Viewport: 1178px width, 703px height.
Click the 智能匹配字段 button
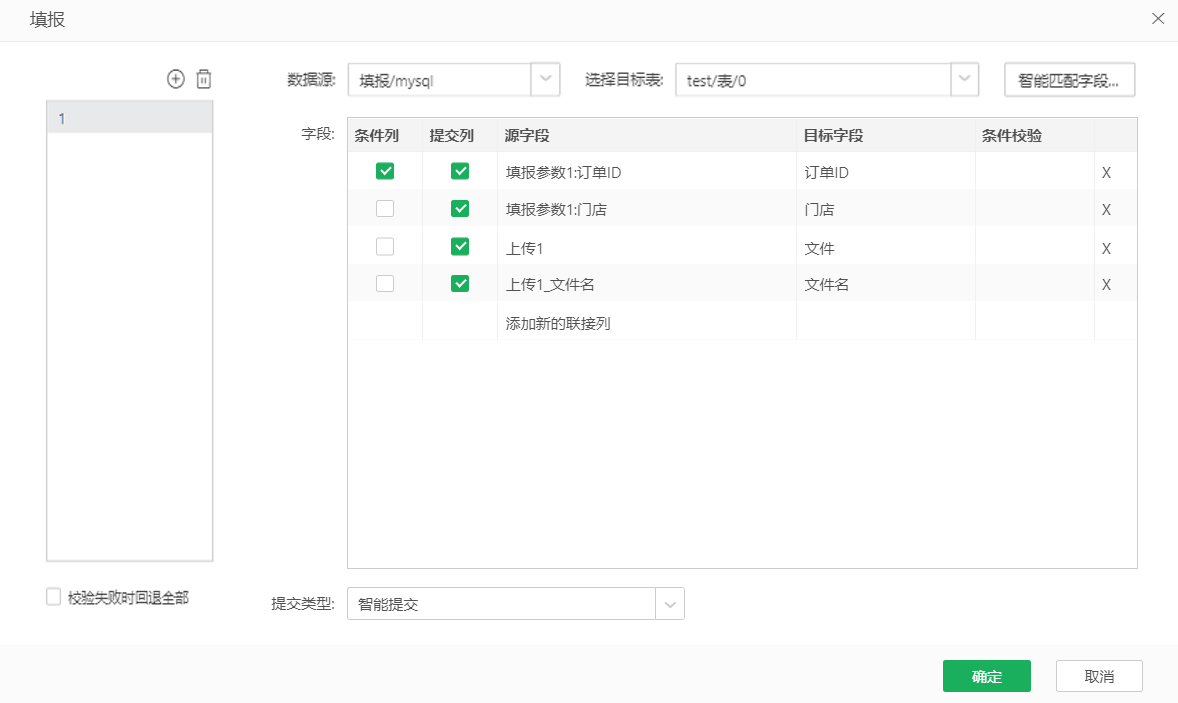tap(1069, 80)
